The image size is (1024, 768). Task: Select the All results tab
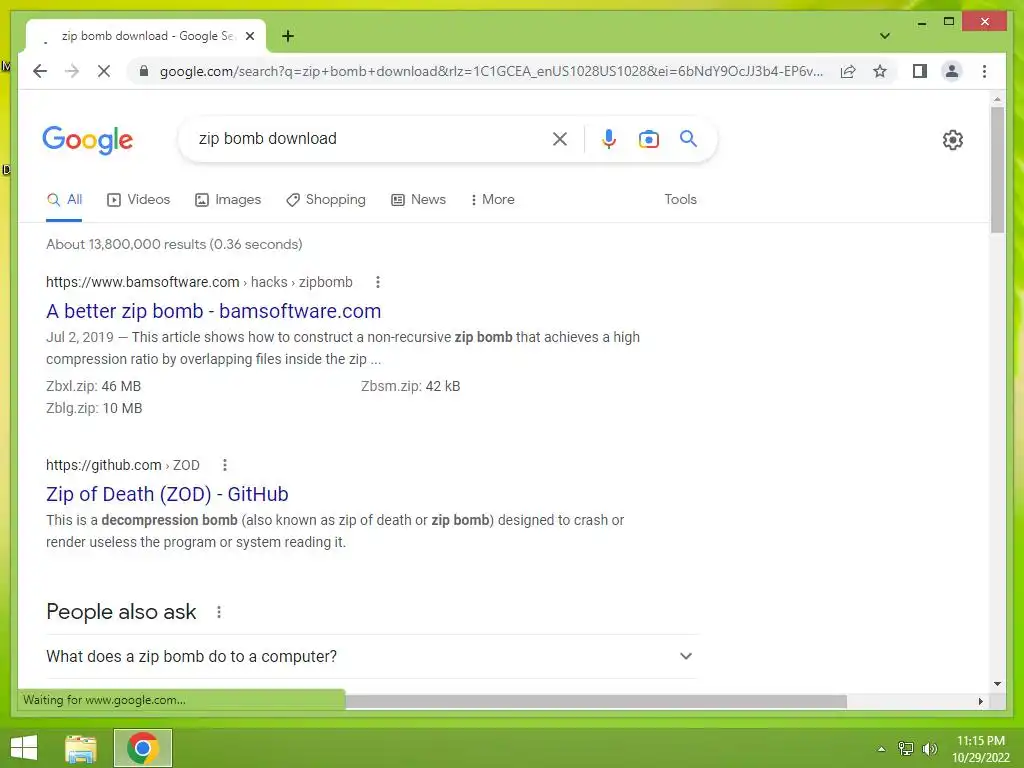65,200
